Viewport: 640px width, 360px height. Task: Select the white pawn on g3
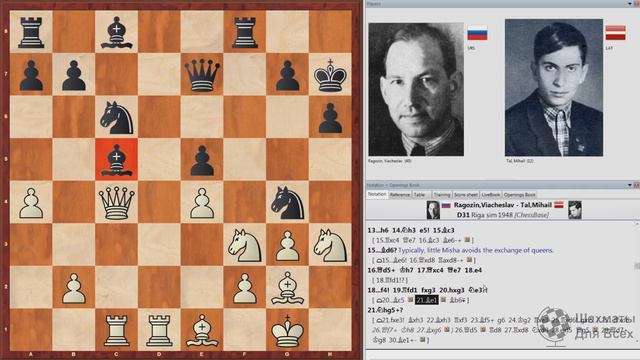click(x=288, y=246)
